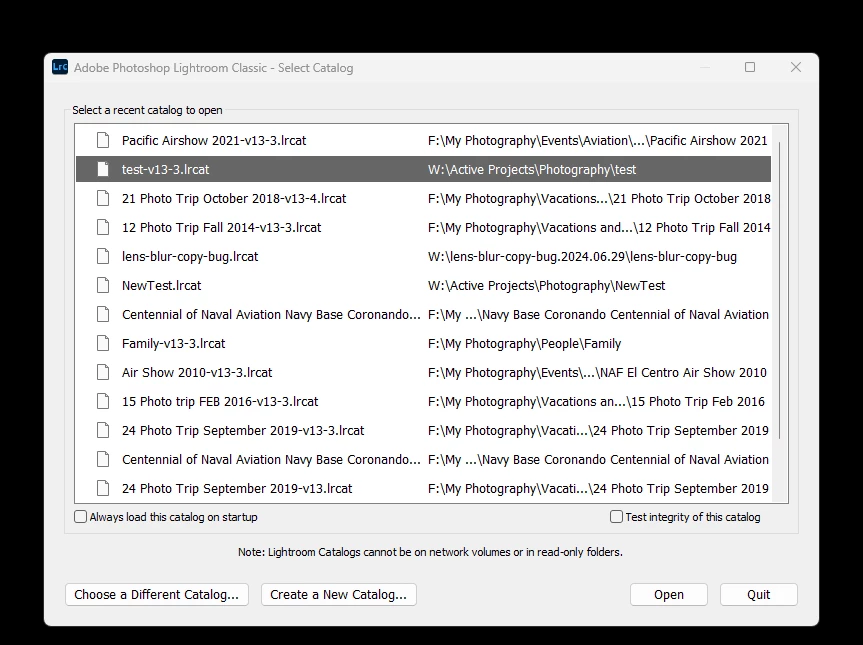The height and width of the screenshot is (645, 863).
Task: Click path ending in \12 Photo Trip Fall 2014
Action: [599, 227]
